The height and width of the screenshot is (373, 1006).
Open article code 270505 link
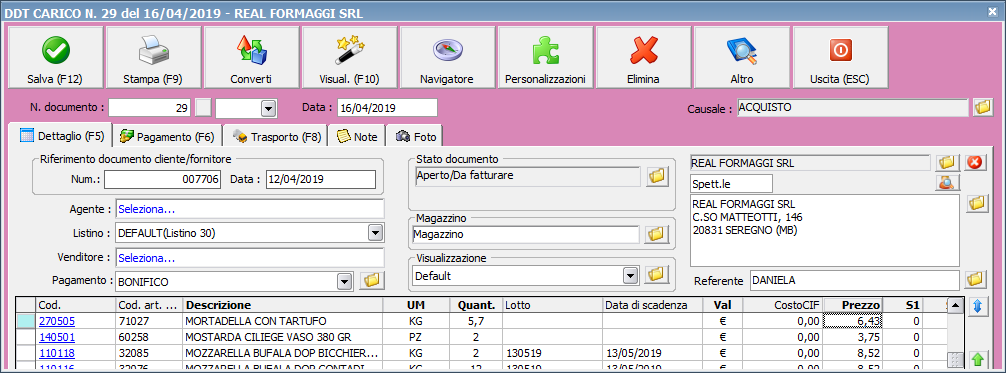coord(56,320)
